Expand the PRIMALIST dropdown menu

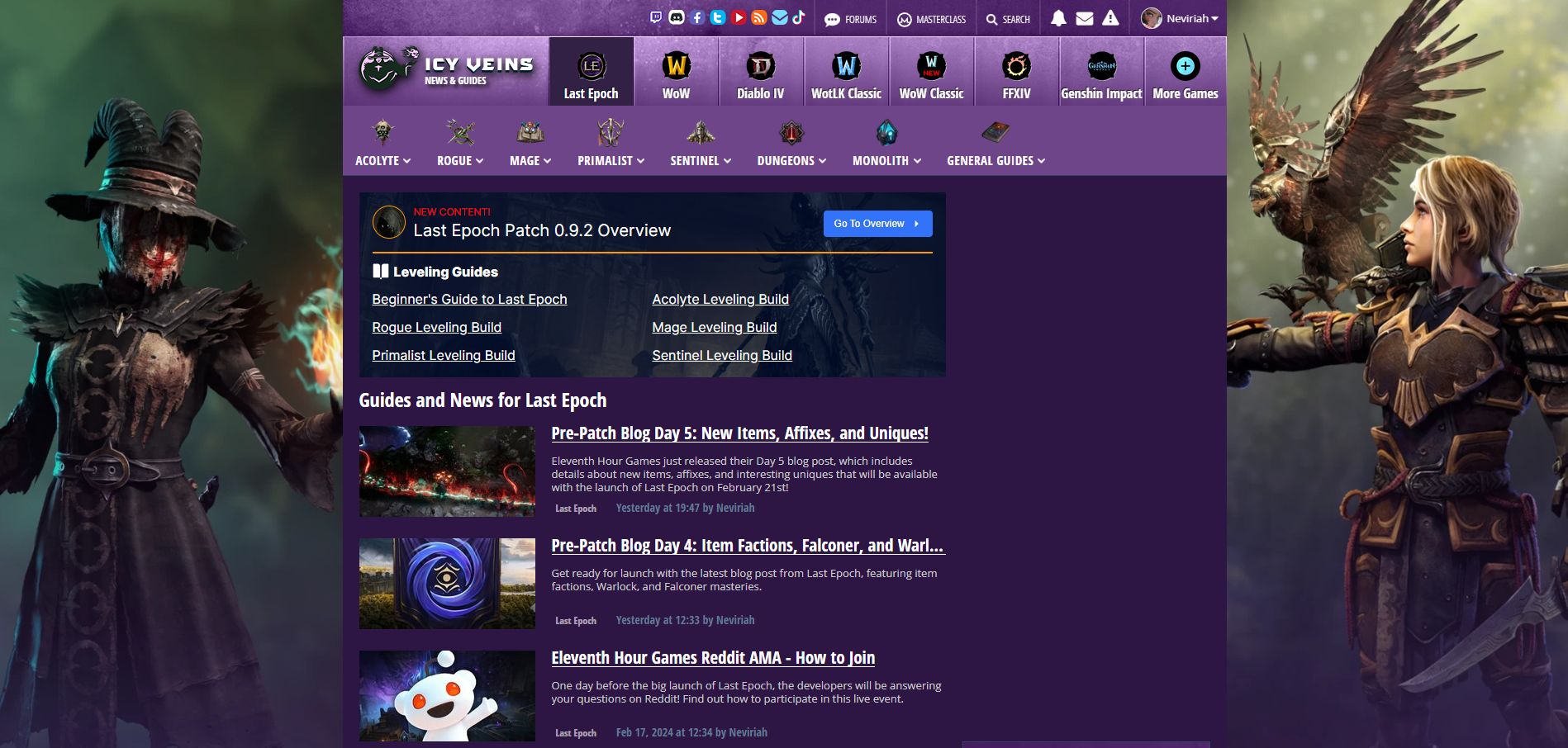611,161
